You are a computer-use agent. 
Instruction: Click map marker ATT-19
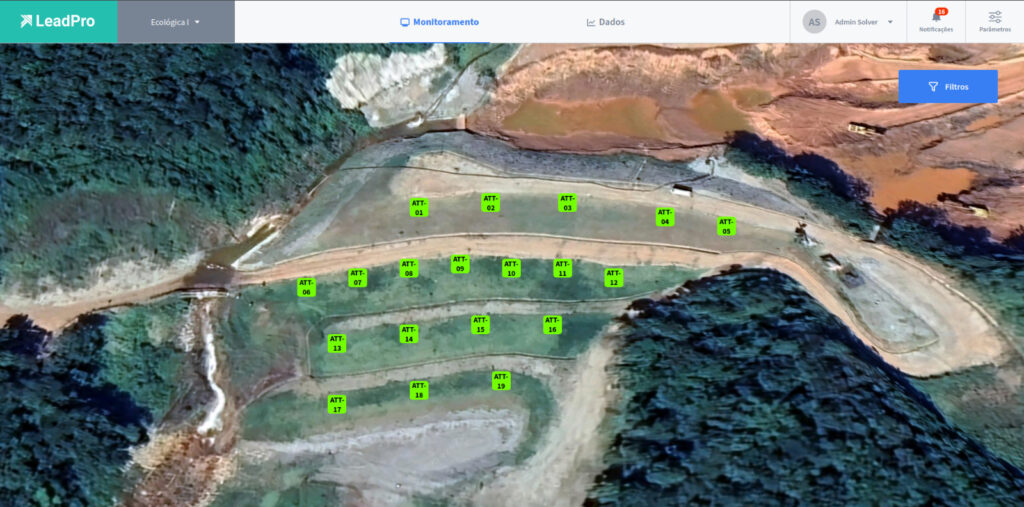pos(501,381)
